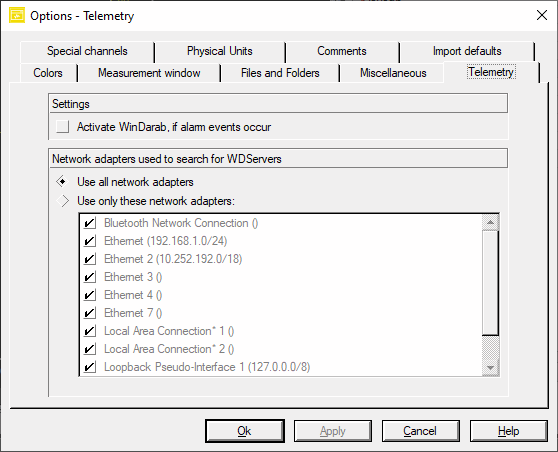Open the Physical Units tab
558x452 pixels.
(220, 51)
